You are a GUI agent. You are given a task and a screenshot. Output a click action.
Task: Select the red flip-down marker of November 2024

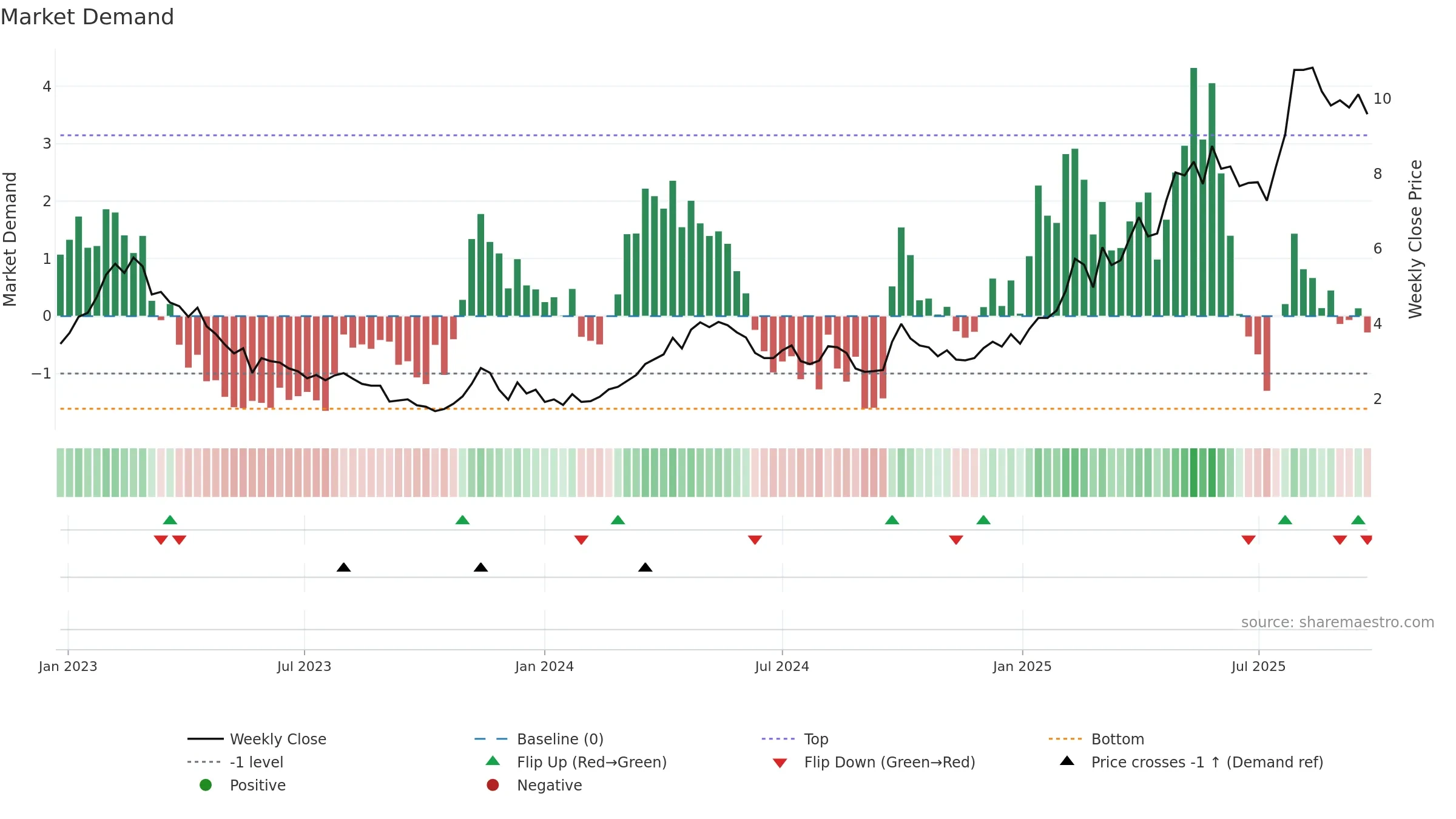point(956,540)
